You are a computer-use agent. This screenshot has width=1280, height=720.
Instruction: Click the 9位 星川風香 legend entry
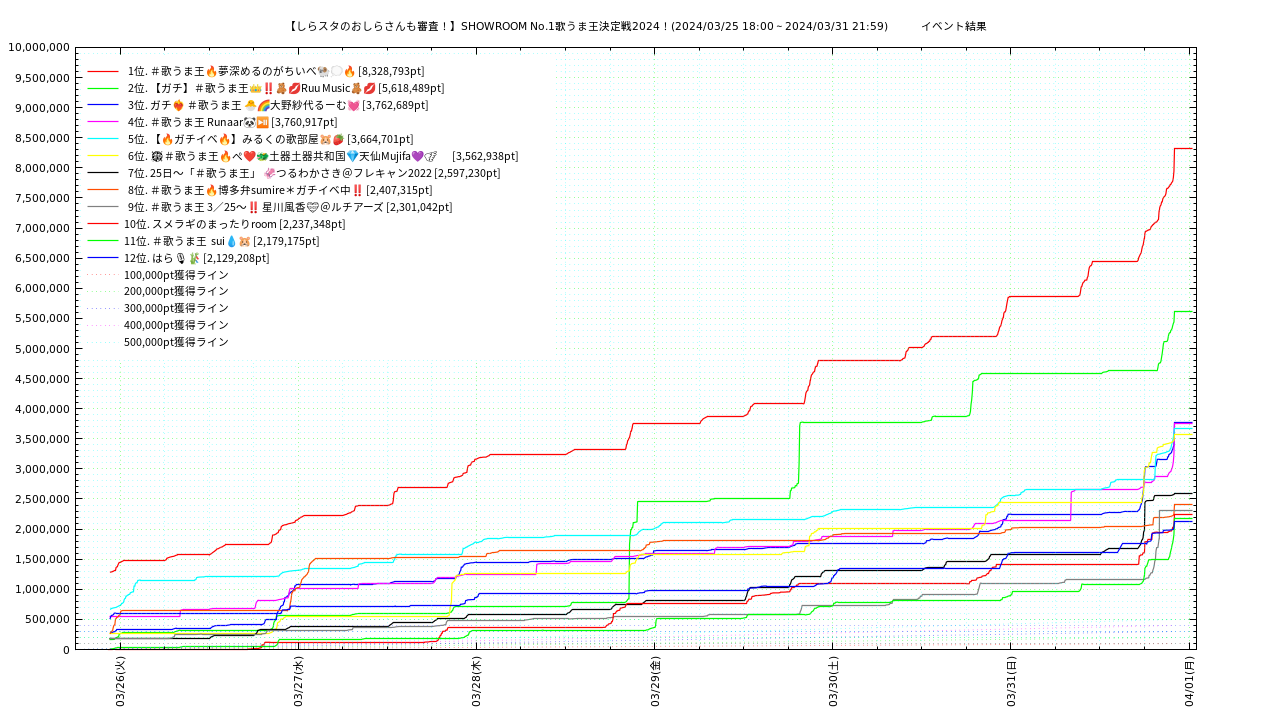click(x=289, y=207)
